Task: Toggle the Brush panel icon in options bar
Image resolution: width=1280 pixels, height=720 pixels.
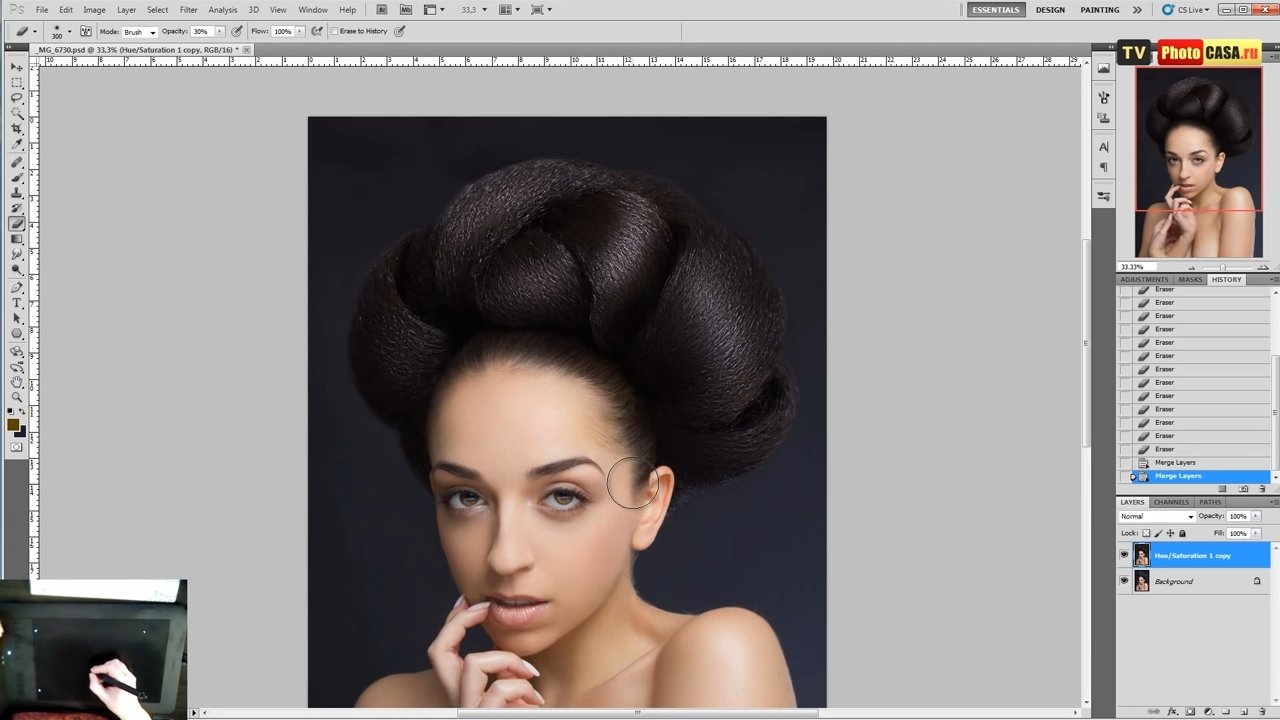Action: pos(86,31)
